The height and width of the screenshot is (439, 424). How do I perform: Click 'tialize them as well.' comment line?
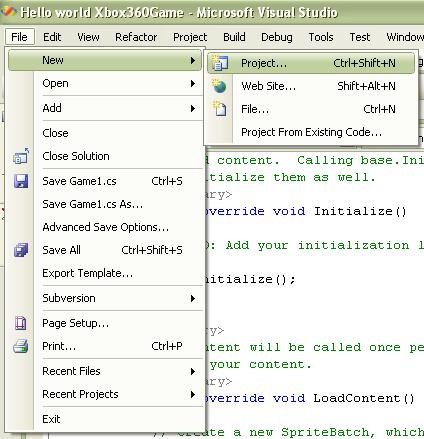pyautogui.click(x=290, y=178)
